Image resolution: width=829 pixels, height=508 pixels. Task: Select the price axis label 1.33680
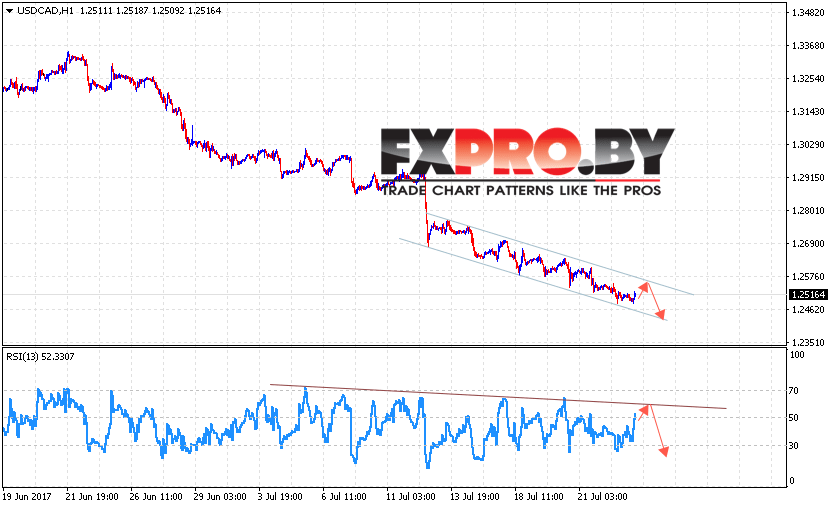[808, 46]
